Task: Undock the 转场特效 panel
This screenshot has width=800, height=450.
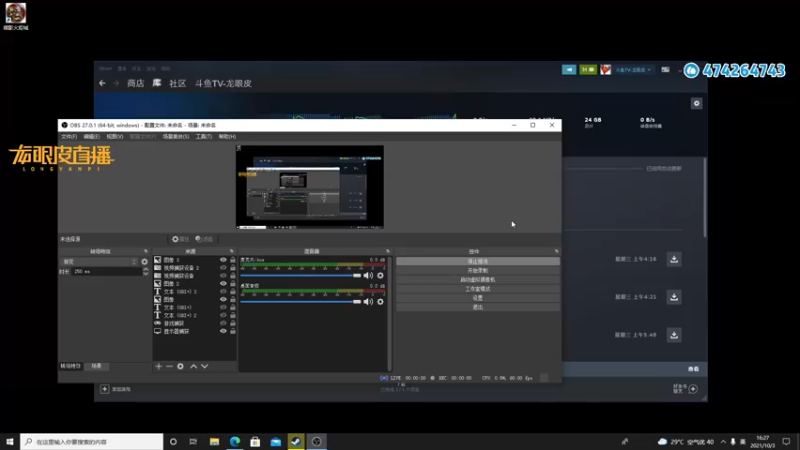Action: [146, 252]
